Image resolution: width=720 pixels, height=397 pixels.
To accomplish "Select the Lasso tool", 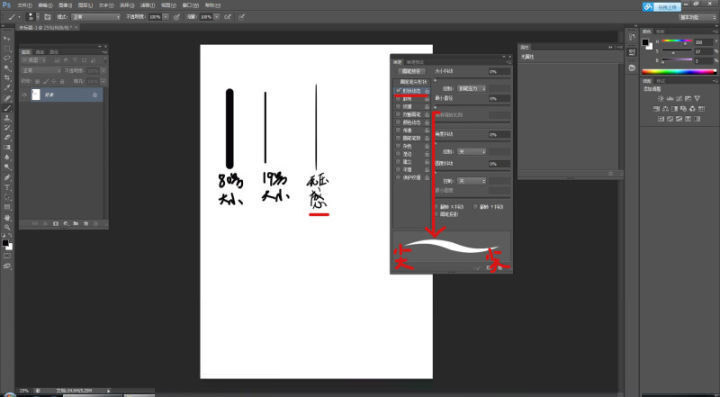I will pos(7,58).
